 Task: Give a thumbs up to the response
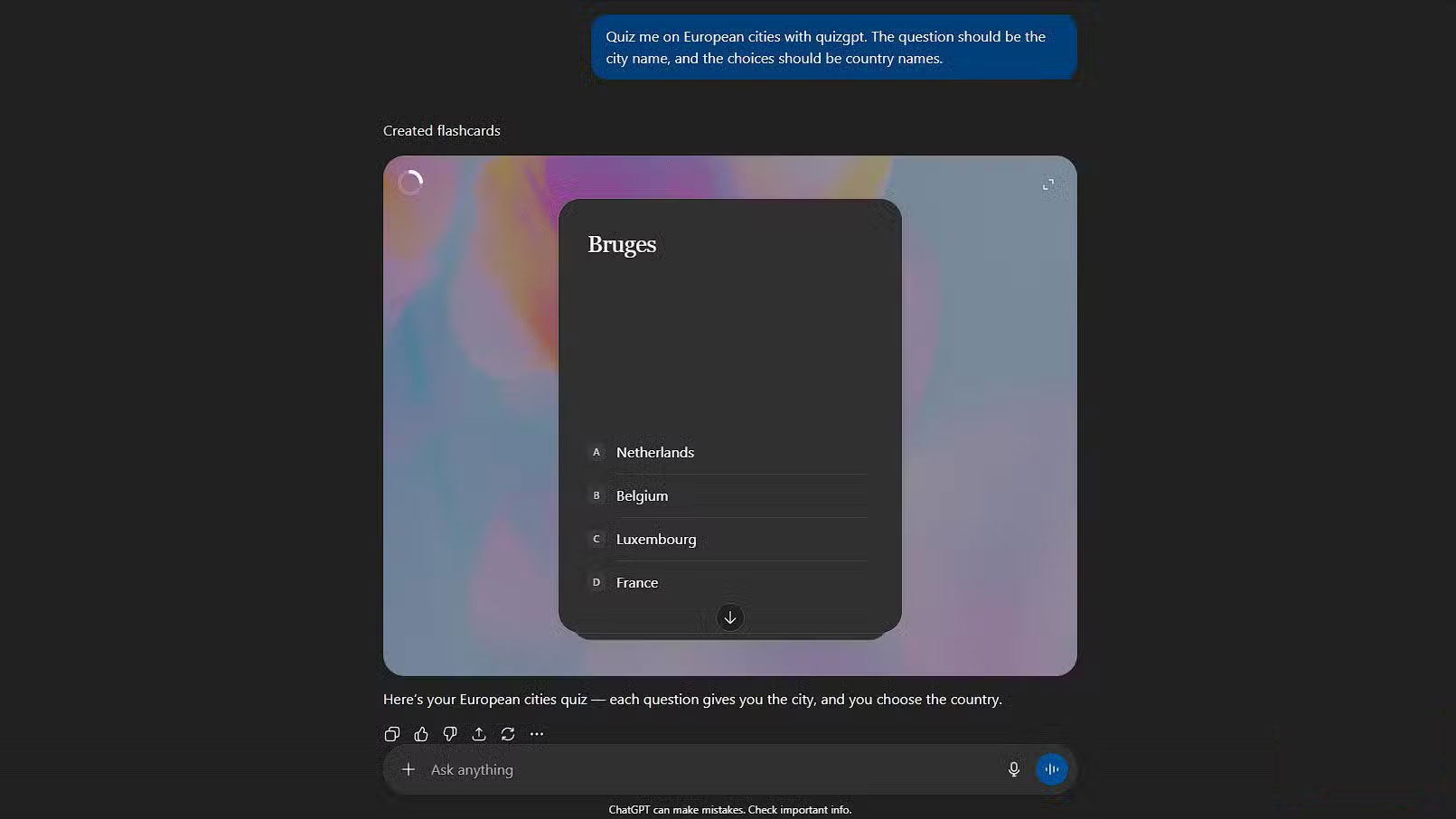click(x=421, y=733)
